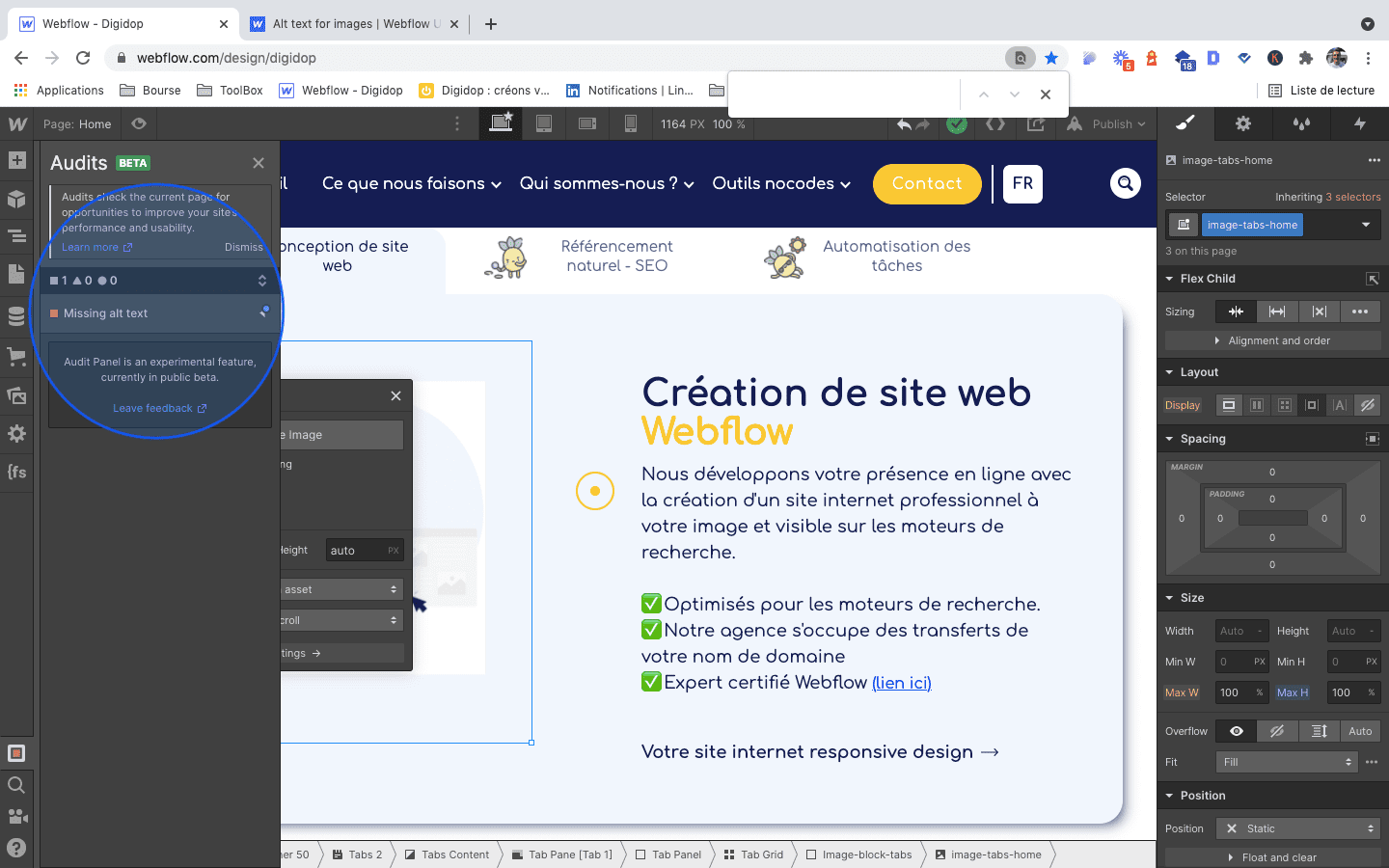Open project Settings gear in left sidebar
The width and height of the screenshot is (1389, 868).
[16, 434]
